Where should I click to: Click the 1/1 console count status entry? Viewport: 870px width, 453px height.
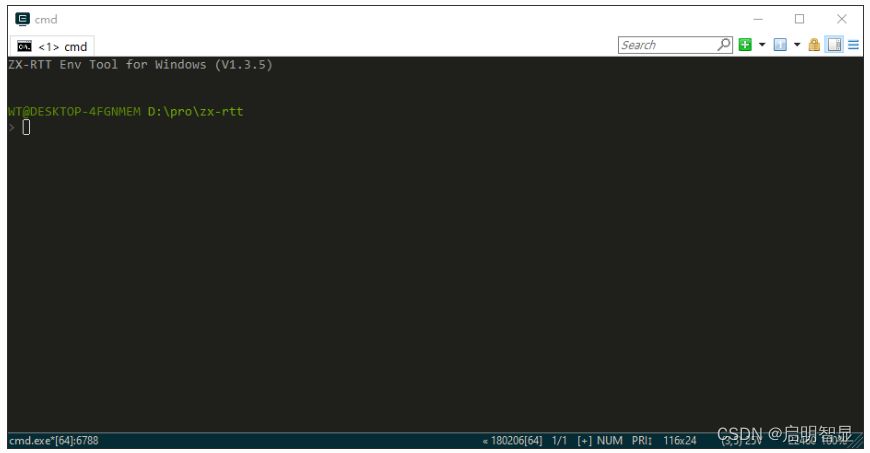[559, 441]
